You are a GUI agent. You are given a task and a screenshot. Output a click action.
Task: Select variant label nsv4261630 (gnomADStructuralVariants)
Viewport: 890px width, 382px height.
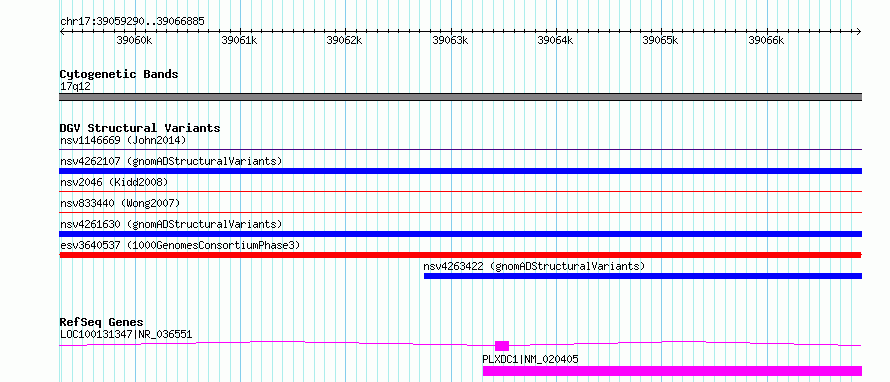[171, 224]
